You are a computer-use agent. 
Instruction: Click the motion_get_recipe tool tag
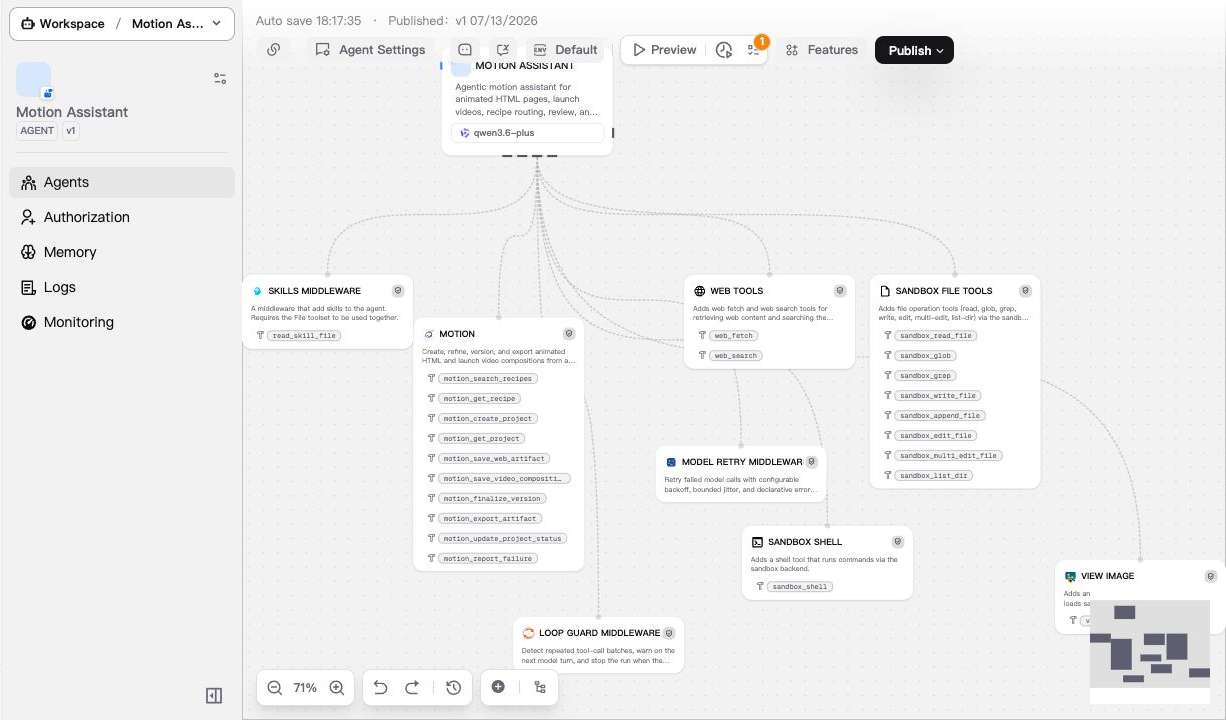tap(480, 399)
